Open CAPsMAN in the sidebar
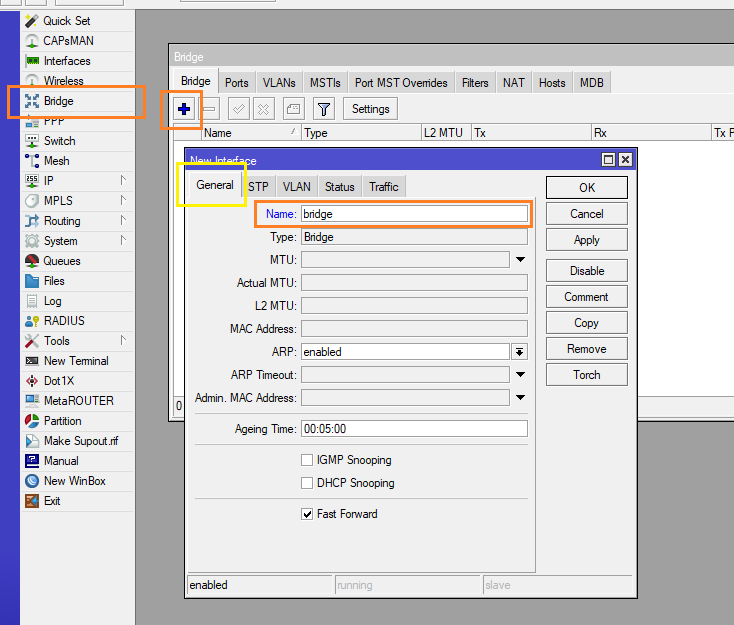734x625 pixels. coord(70,41)
